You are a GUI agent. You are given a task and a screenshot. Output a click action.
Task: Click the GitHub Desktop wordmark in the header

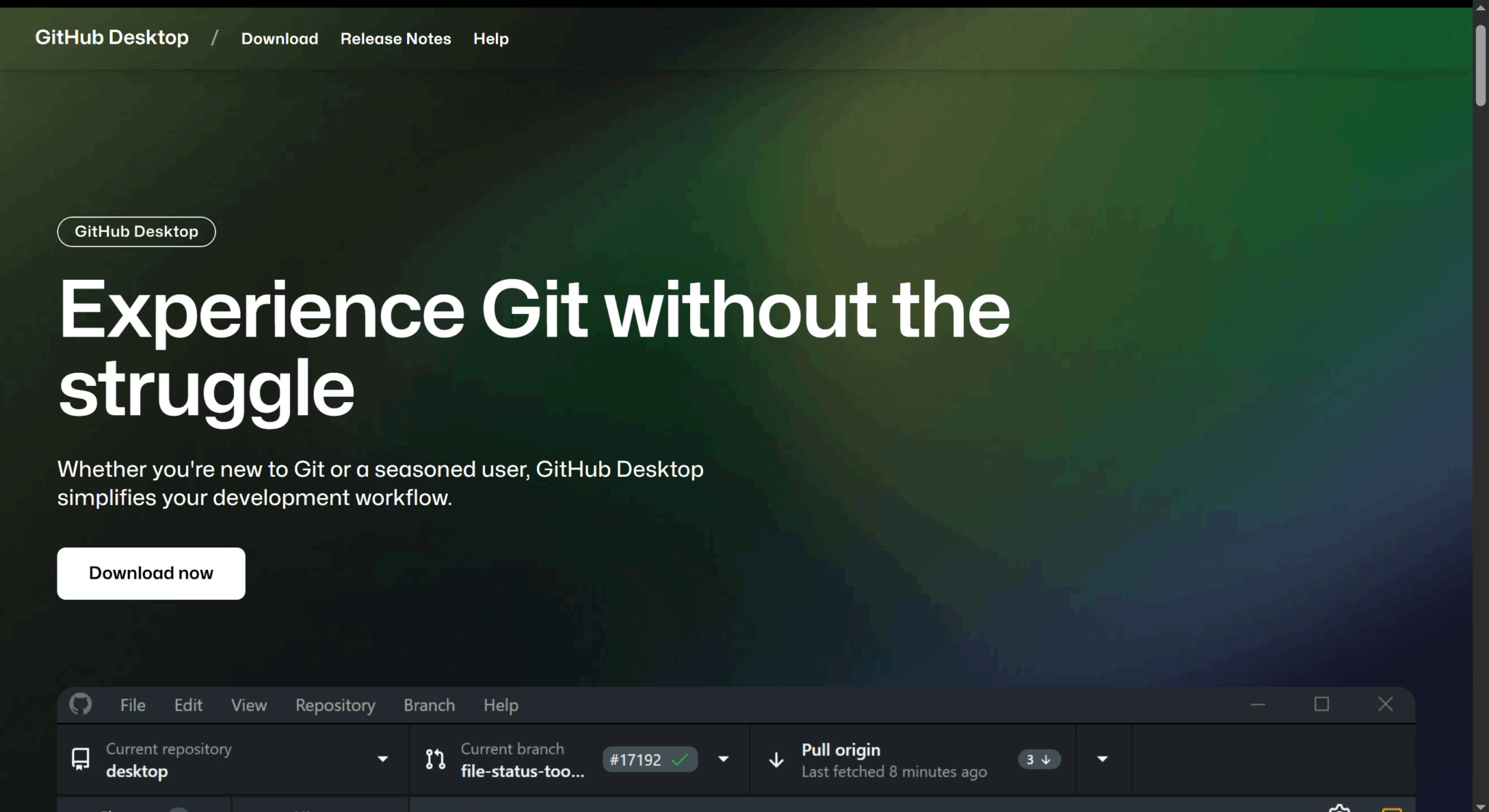tap(111, 37)
